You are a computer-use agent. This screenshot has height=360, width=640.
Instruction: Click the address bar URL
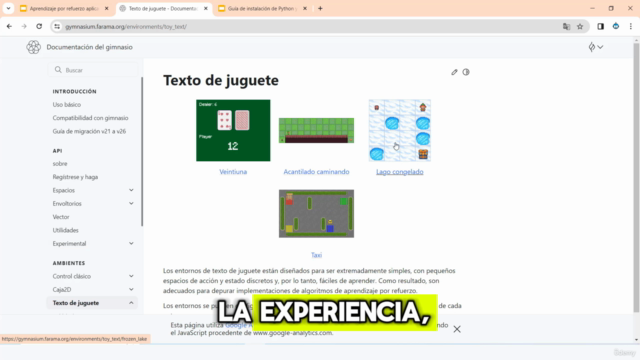[x=126, y=27]
